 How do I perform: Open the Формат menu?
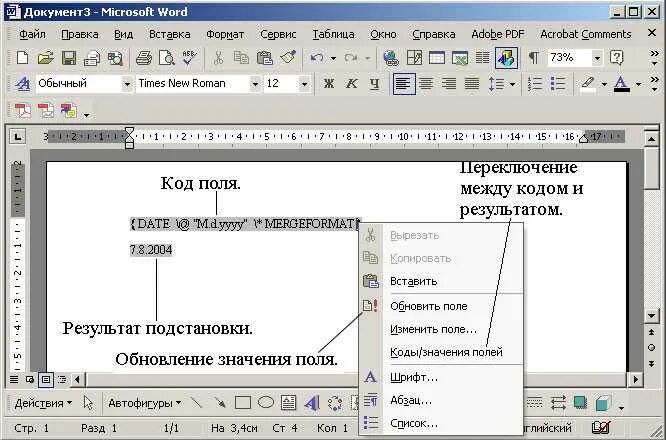225,34
